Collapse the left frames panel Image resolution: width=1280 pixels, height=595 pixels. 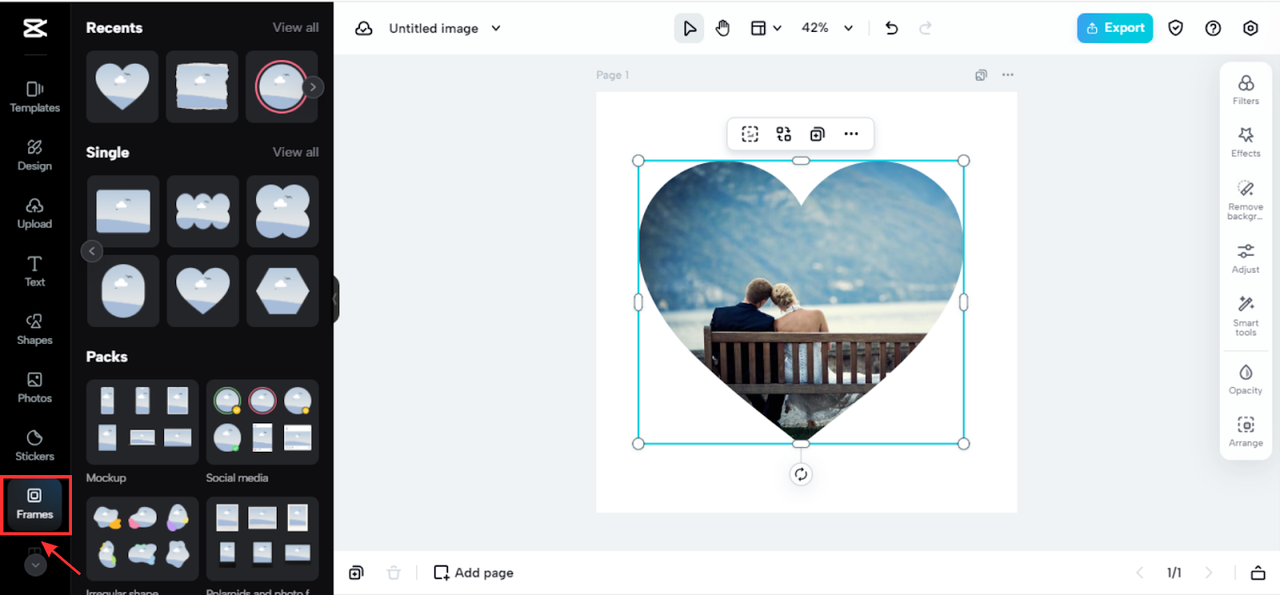[336, 299]
